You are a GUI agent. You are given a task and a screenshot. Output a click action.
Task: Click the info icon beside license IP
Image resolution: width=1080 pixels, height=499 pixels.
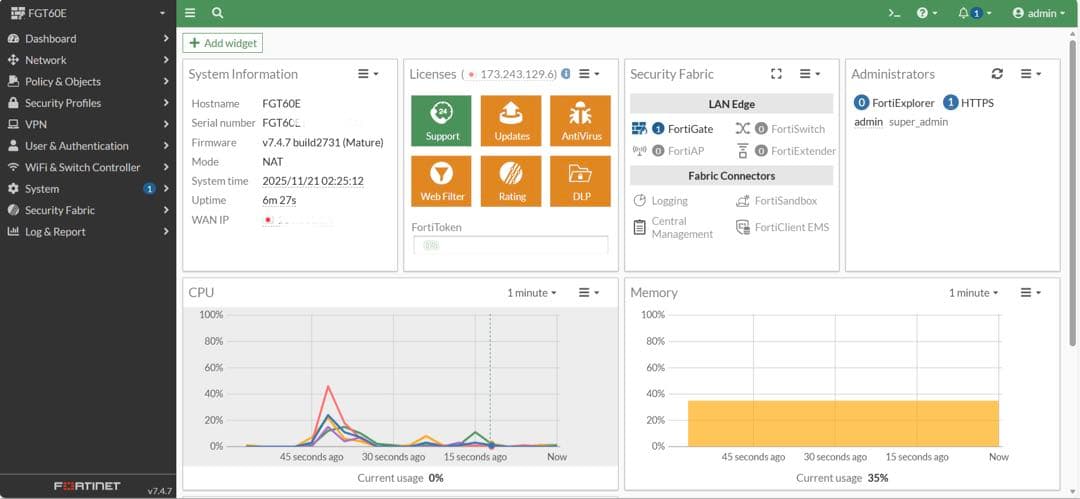tap(565, 74)
